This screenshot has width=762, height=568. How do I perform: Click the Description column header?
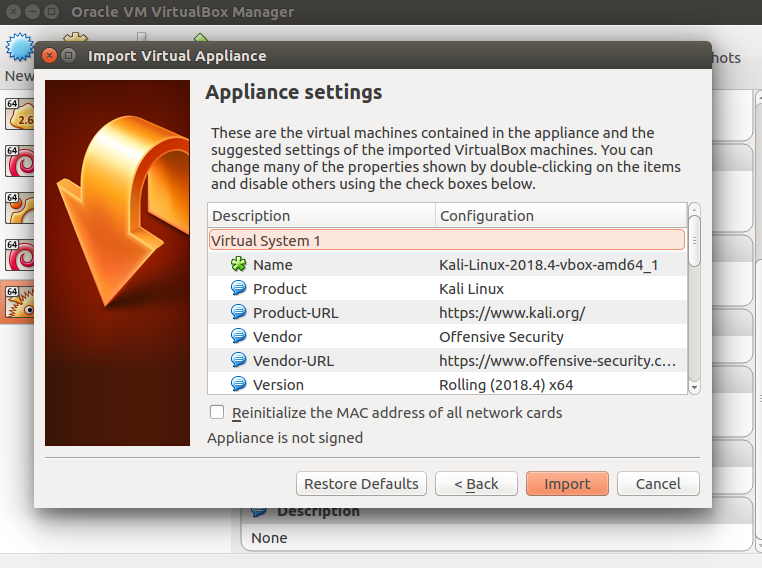[321, 215]
